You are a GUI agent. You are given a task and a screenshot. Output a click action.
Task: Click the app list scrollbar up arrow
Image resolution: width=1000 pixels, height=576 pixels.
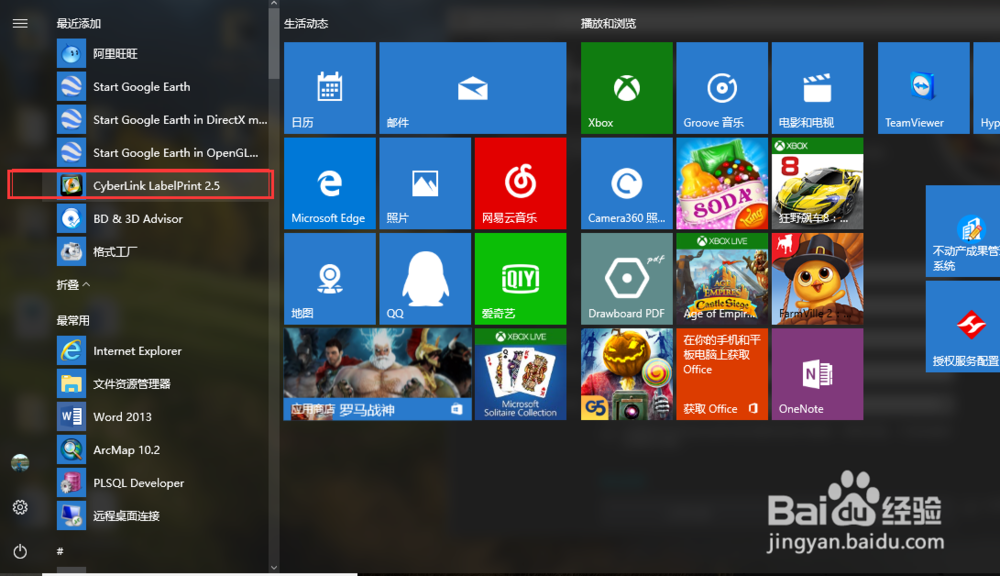tap(274, 4)
